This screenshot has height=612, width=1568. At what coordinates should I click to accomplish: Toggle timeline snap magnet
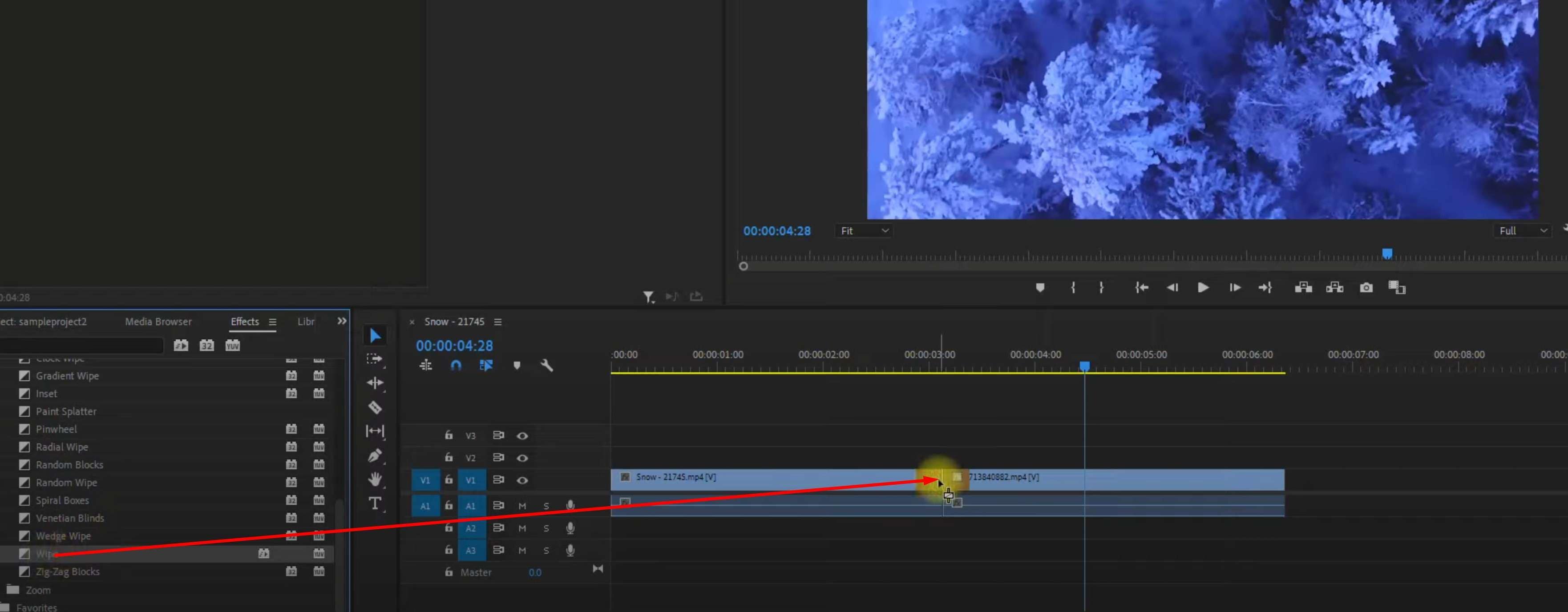coord(455,365)
